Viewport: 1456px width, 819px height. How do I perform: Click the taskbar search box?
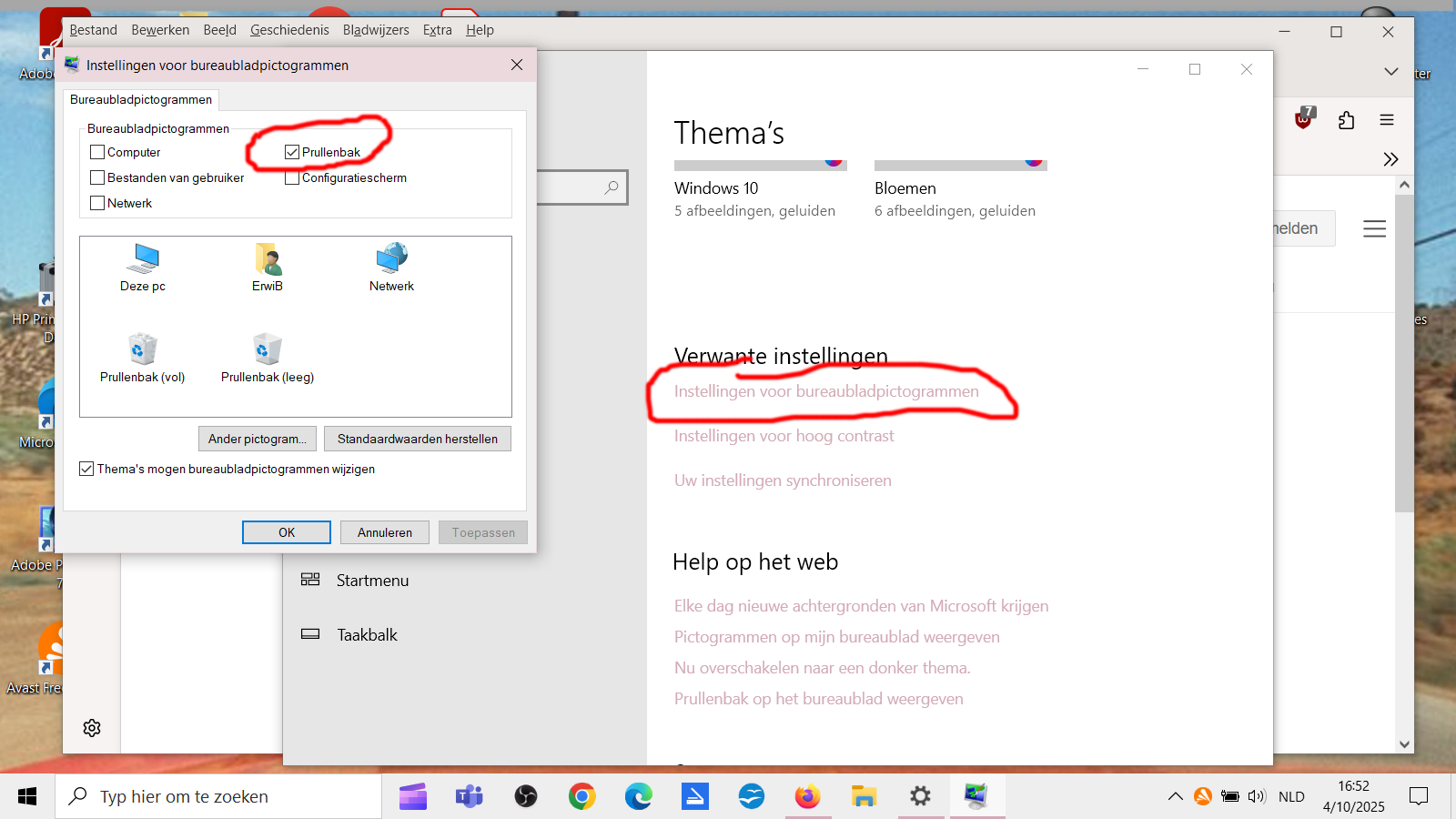click(x=218, y=796)
